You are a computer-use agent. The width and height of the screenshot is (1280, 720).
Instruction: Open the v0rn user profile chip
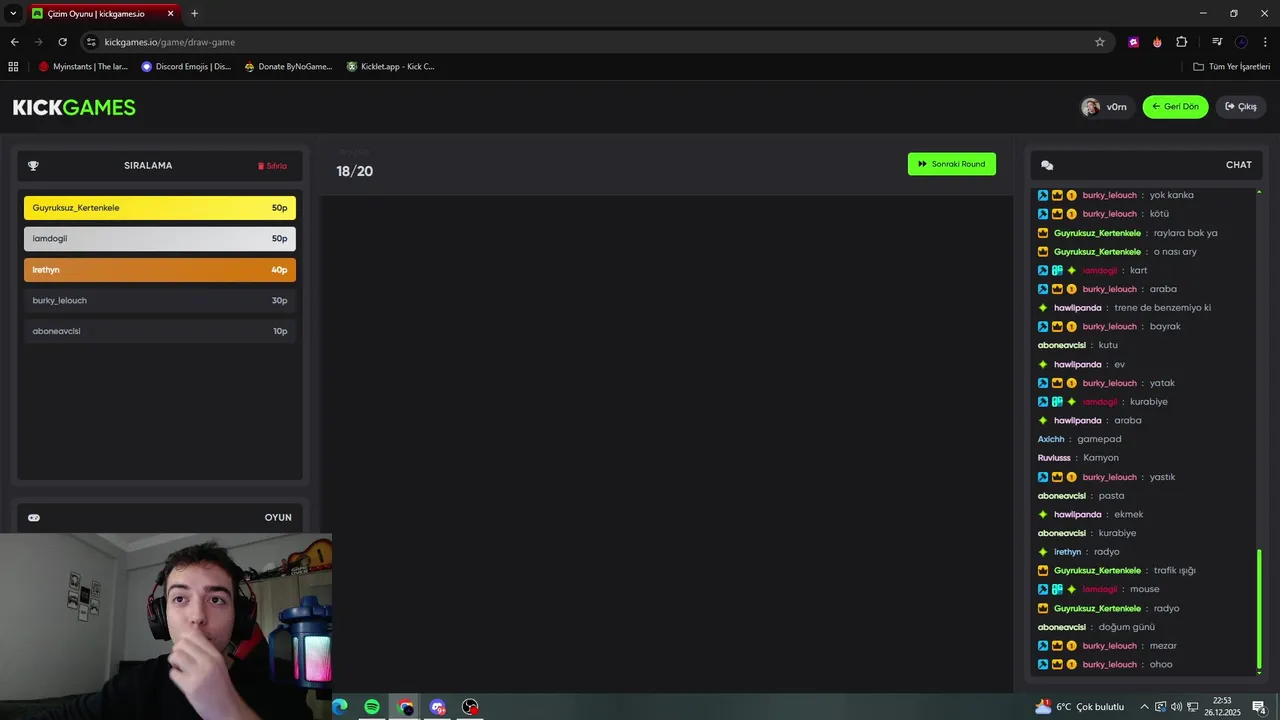1105,107
